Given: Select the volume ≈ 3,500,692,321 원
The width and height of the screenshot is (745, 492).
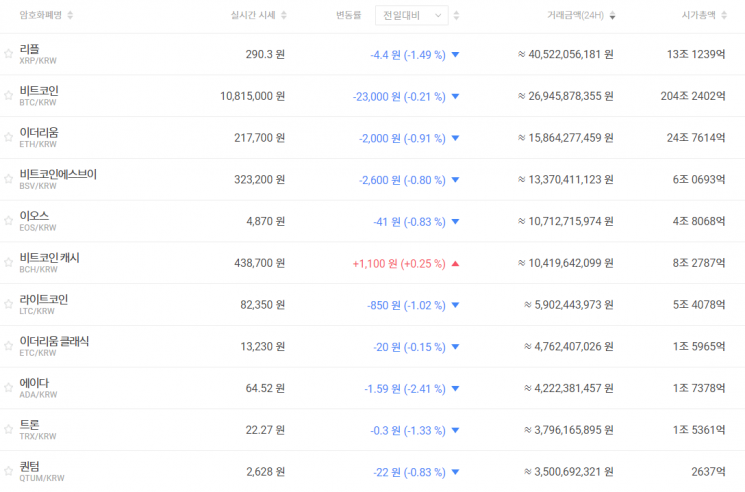Looking at the screenshot, I should (569, 472).
